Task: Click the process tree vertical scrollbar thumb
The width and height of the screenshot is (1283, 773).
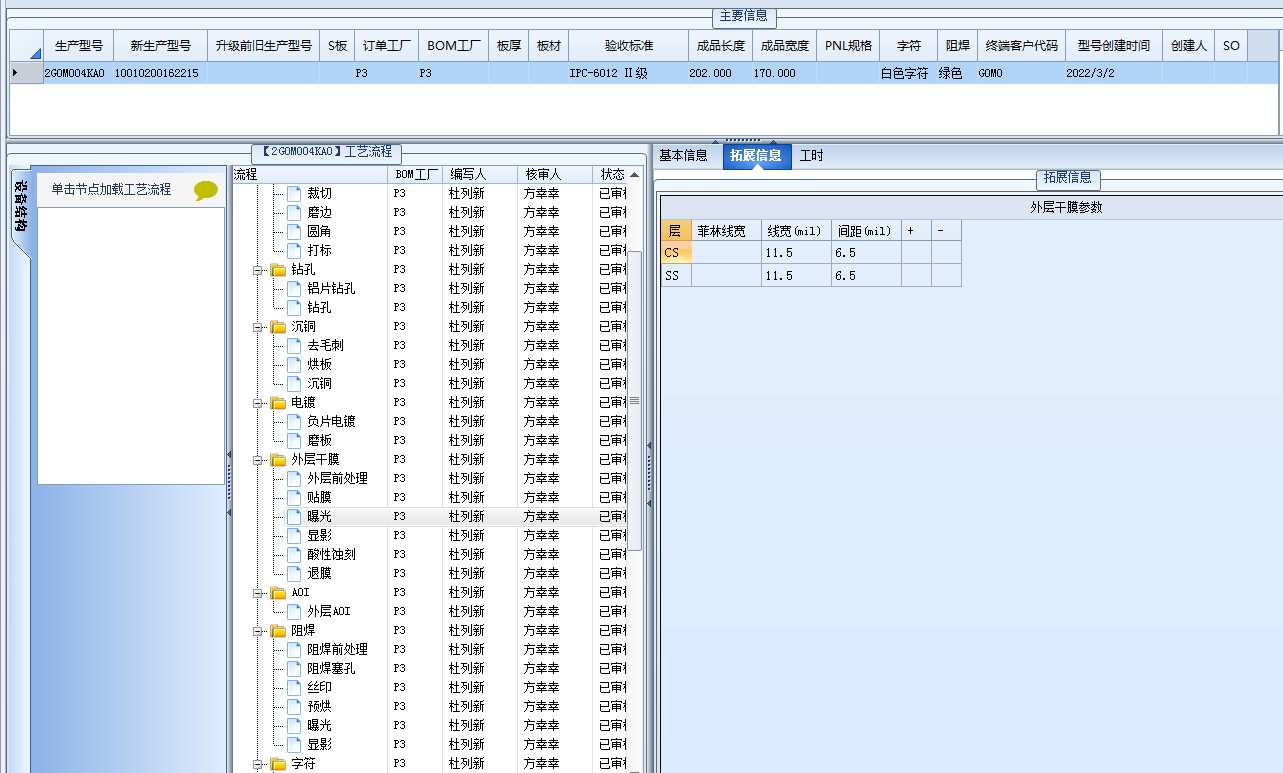Action: (x=634, y=400)
